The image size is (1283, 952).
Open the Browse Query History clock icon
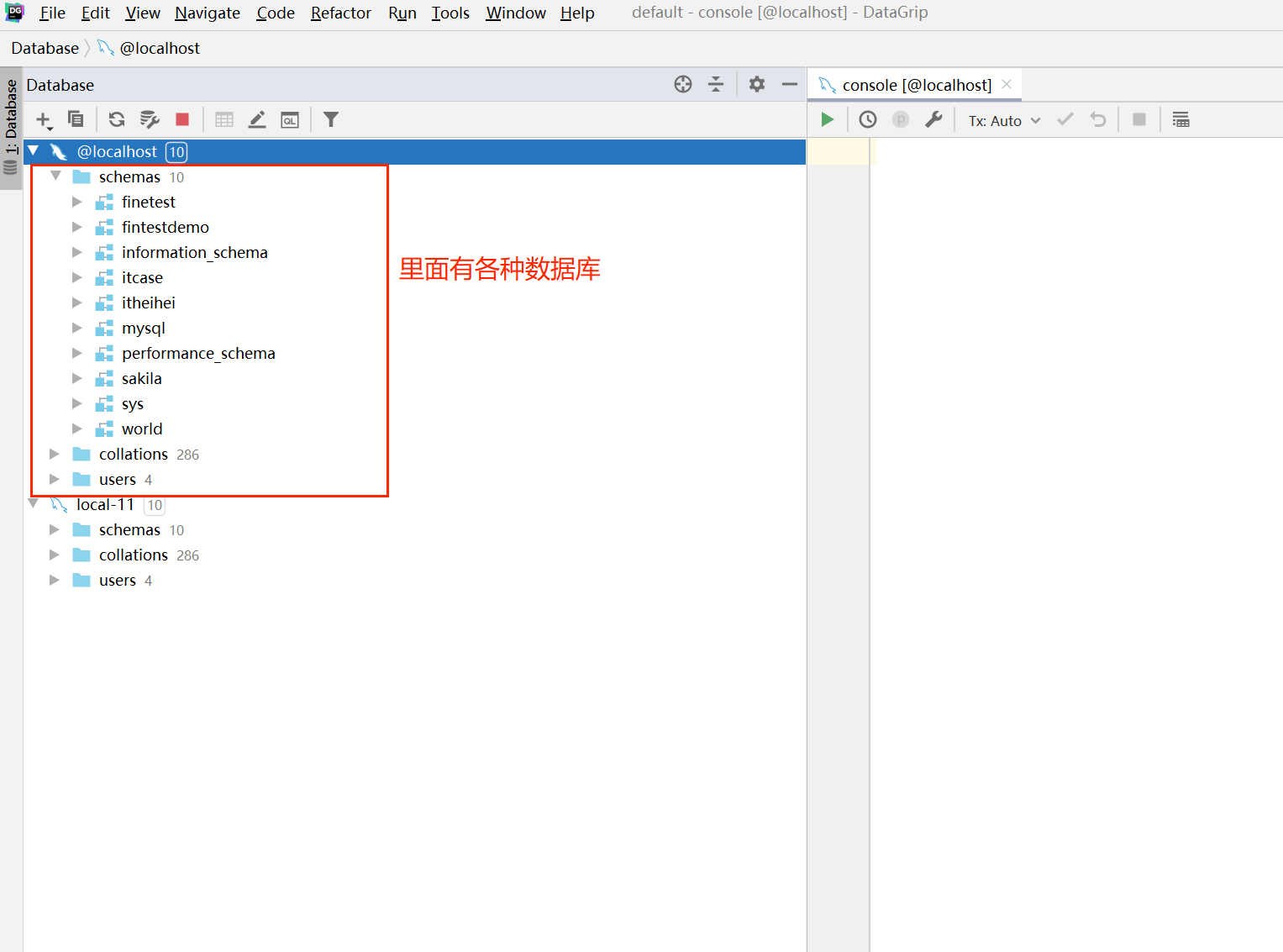point(868,119)
